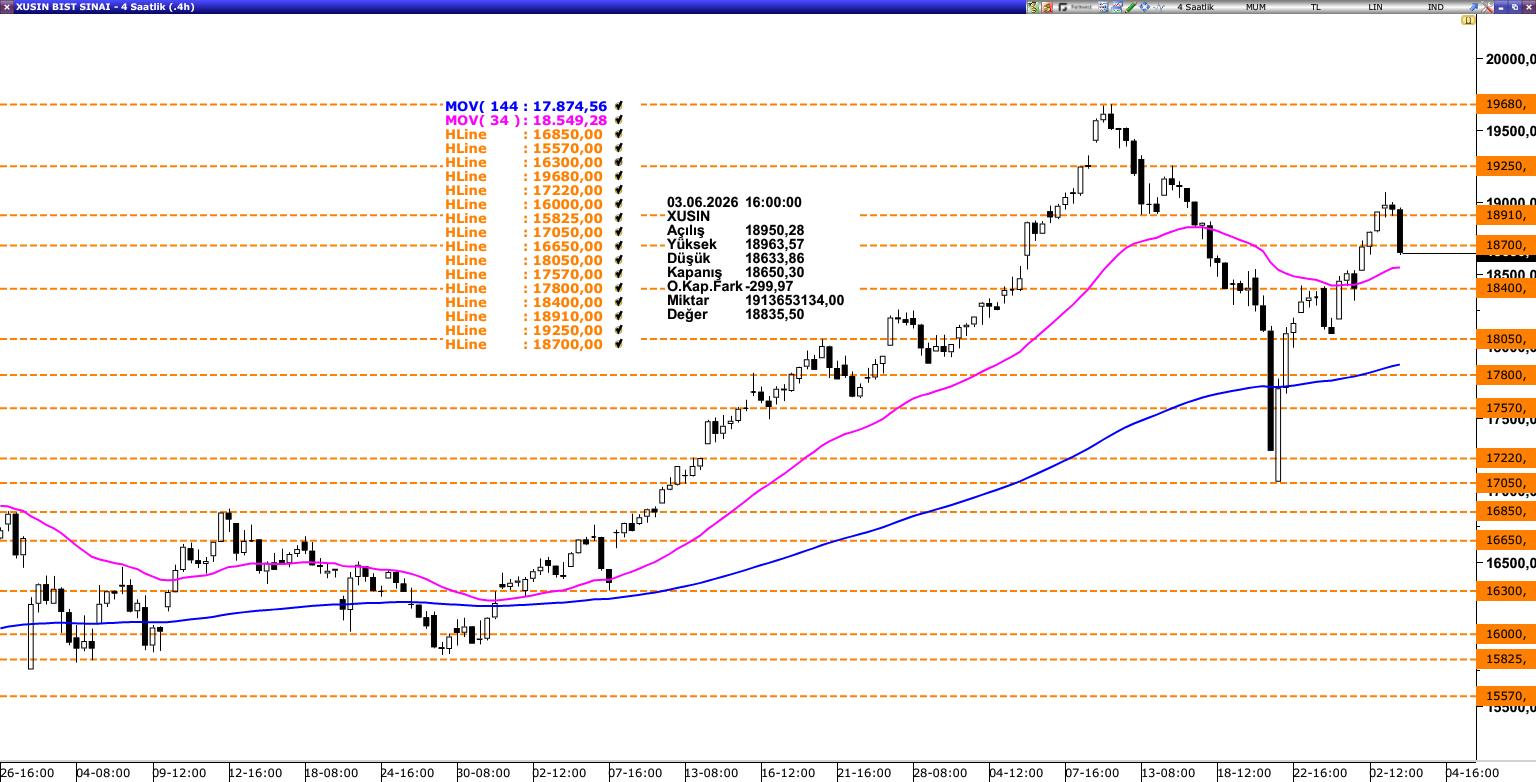Click the first yellow figure icon in toolbar
Viewport: 1536px width, 782px height.
pyautogui.click(x=1033, y=7)
